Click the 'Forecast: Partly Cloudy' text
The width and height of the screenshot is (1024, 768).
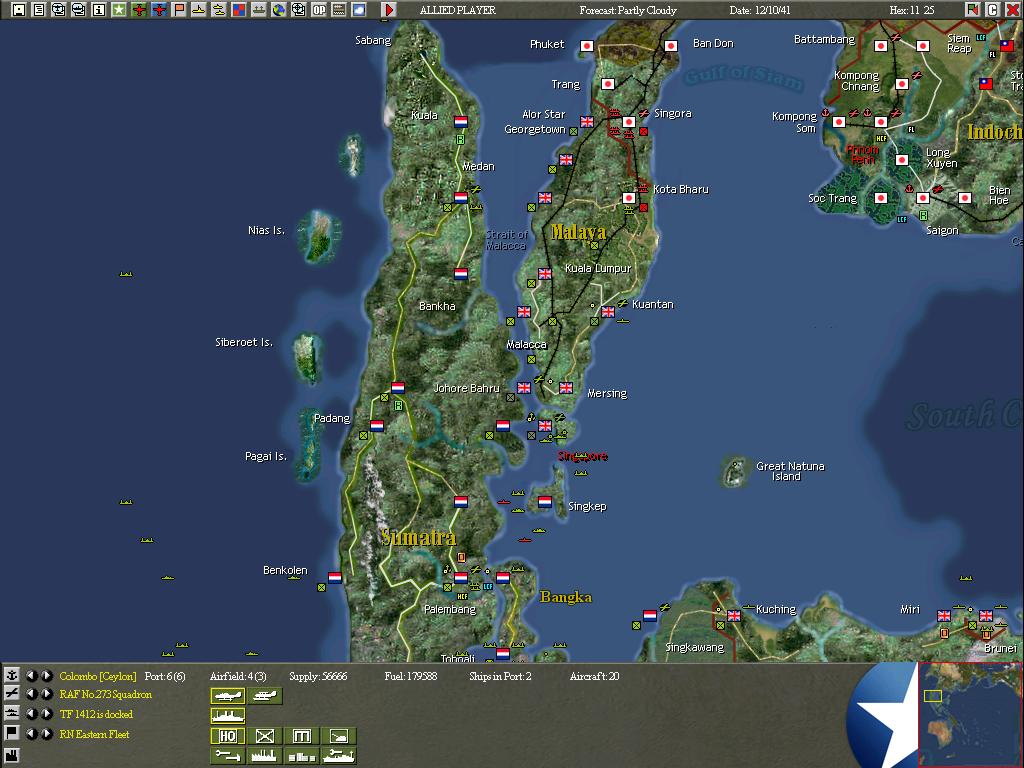point(628,10)
